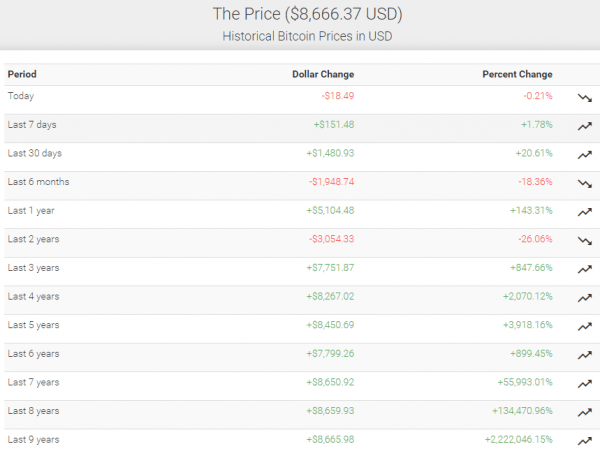The height and width of the screenshot is (458, 600).
Task: Click the -0.21% percent change value
Action: [538, 96]
